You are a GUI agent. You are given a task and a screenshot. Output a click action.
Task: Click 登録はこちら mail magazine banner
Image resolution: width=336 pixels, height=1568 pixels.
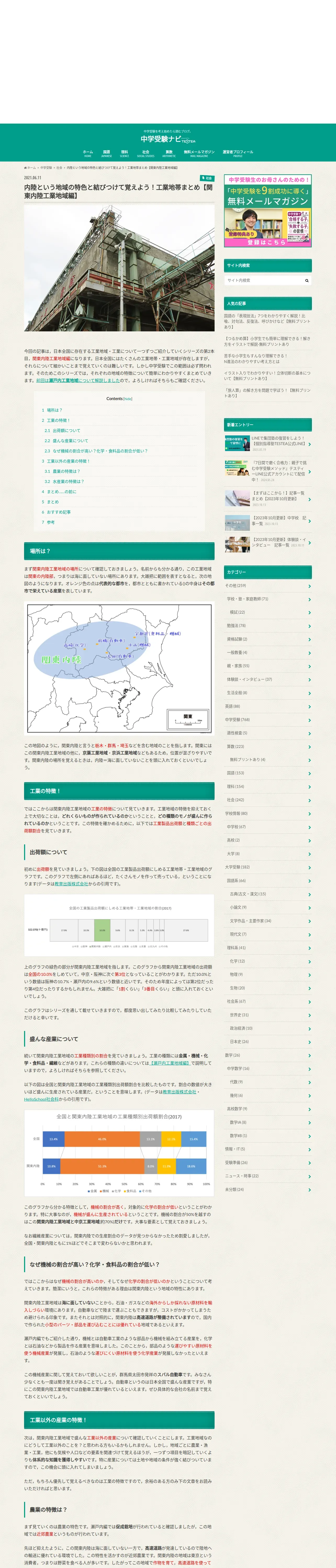click(268, 242)
